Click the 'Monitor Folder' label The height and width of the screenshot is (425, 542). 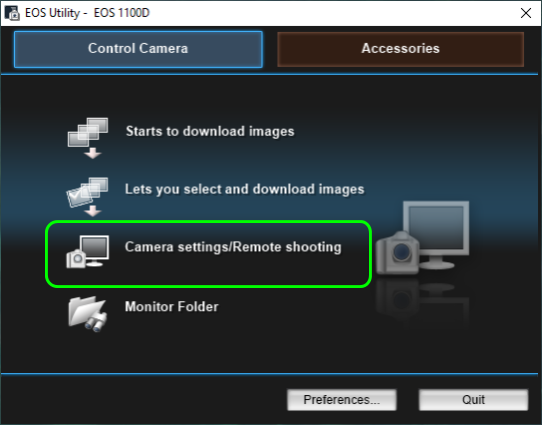(x=171, y=306)
